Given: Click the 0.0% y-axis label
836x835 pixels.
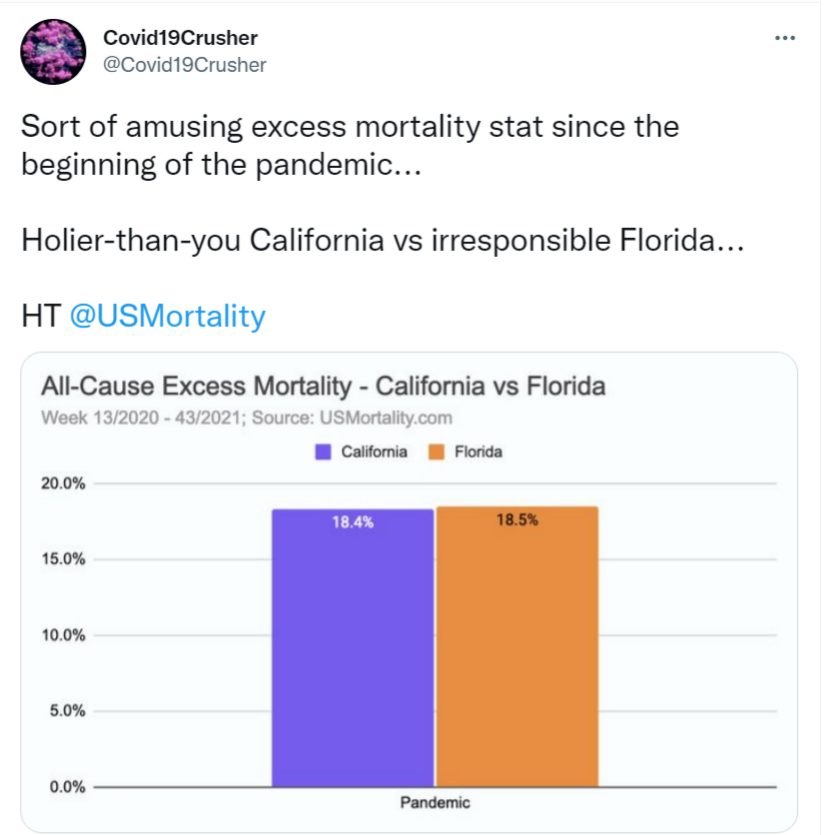Looking at the screenshot, I should [66, 787].
